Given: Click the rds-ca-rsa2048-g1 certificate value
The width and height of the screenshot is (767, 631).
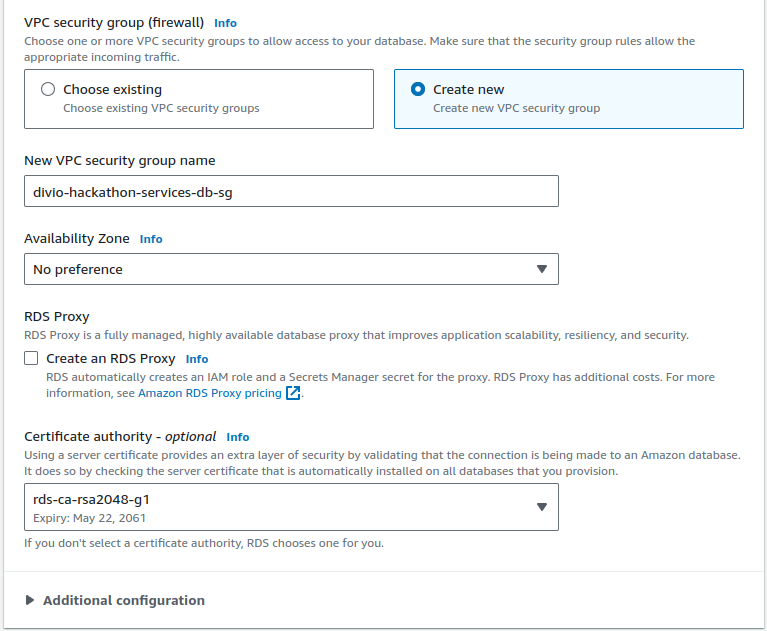Looking at the screenshot, I should click(92, 499).
